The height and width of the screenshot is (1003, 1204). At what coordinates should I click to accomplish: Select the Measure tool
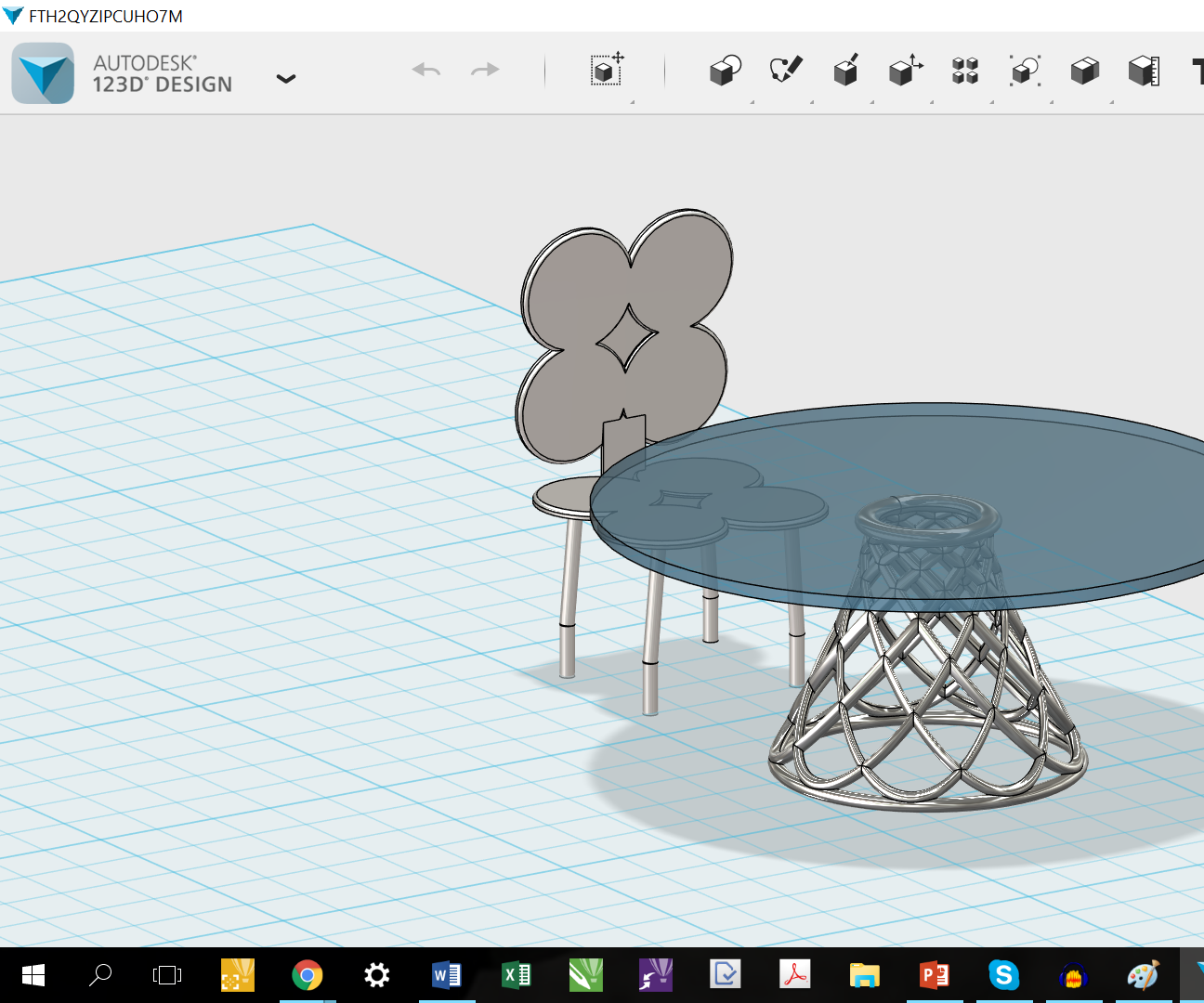[x=1144, y=71]
